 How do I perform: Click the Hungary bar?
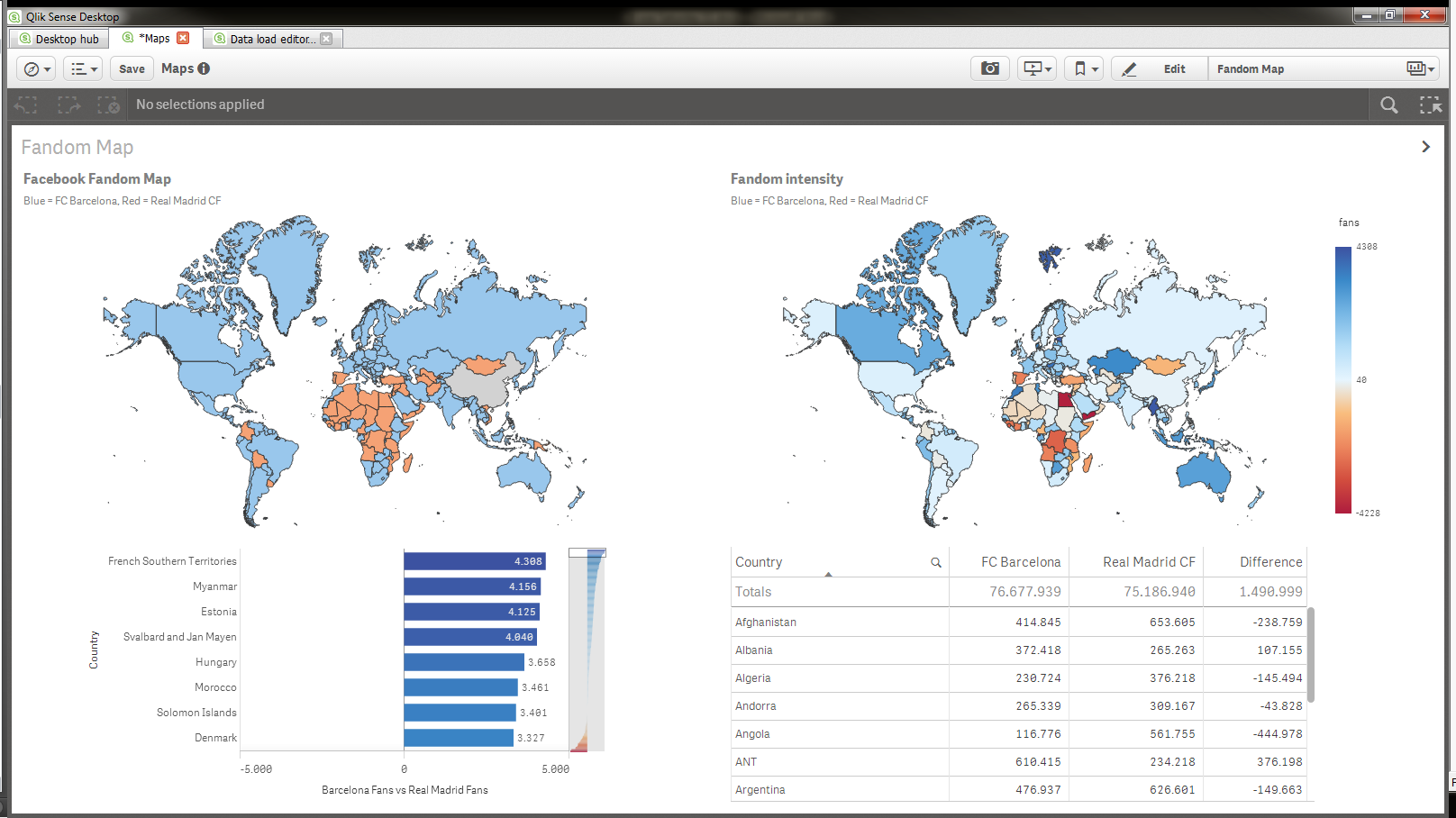click(x=464, y=662)
